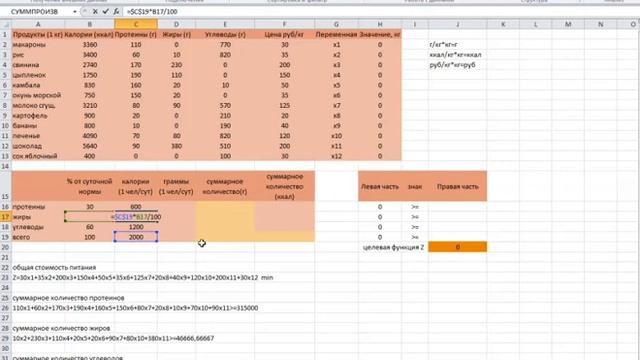Click cell with value 600 for протеины
This screenshot has height=360, width=640.
coord(136,207)
